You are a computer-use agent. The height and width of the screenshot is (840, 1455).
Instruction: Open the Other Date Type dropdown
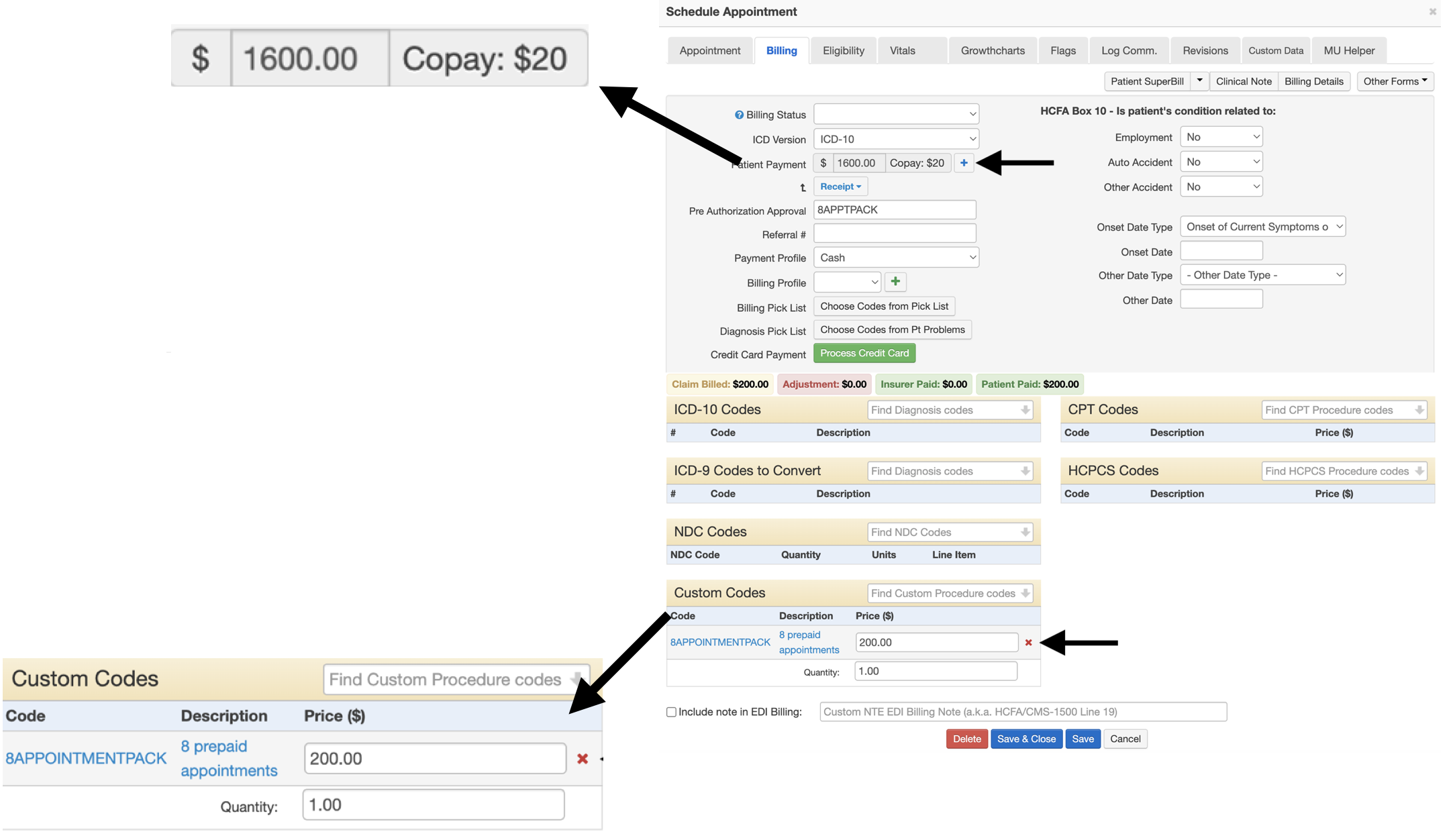click(1262, 275)
